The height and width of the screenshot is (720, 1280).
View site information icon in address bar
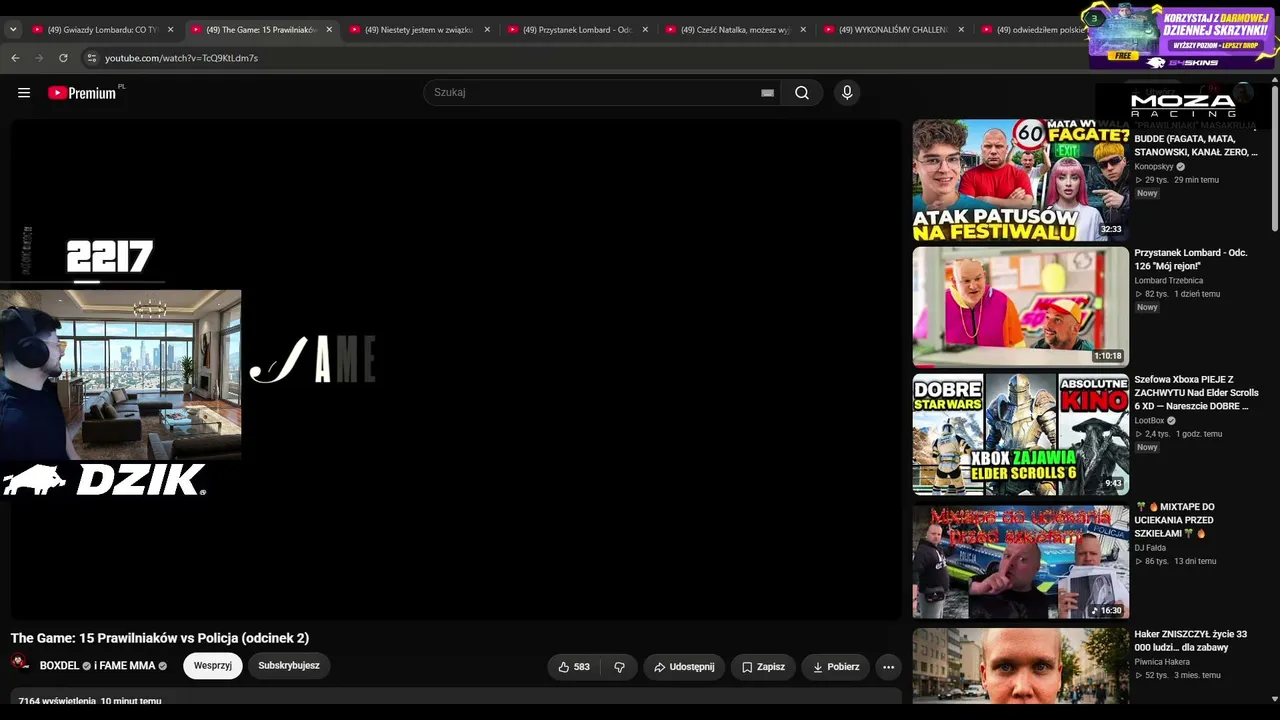[91, 58]
